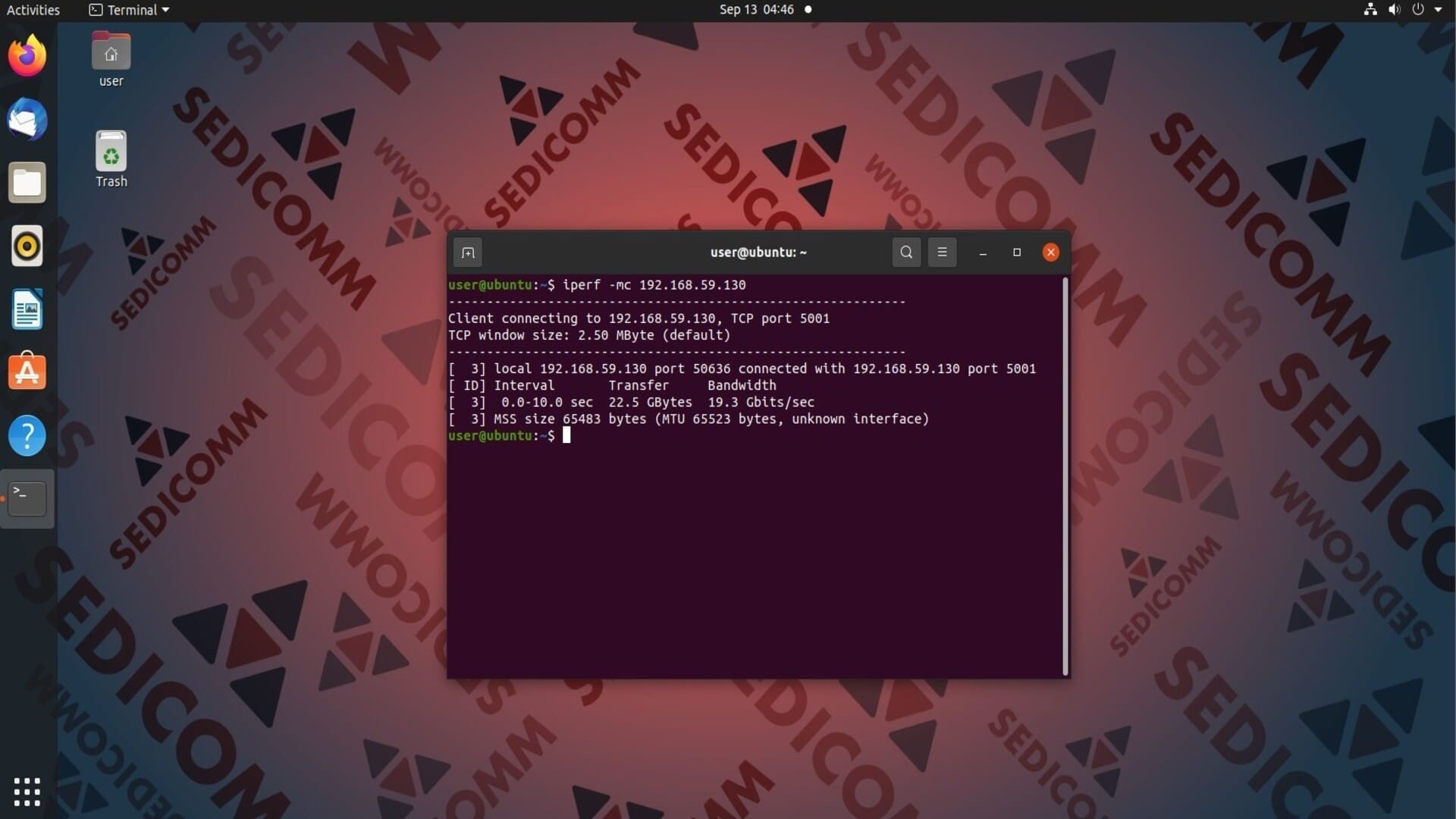Open Firefox from the dock

pyautogui.click(x=27, y=55)
